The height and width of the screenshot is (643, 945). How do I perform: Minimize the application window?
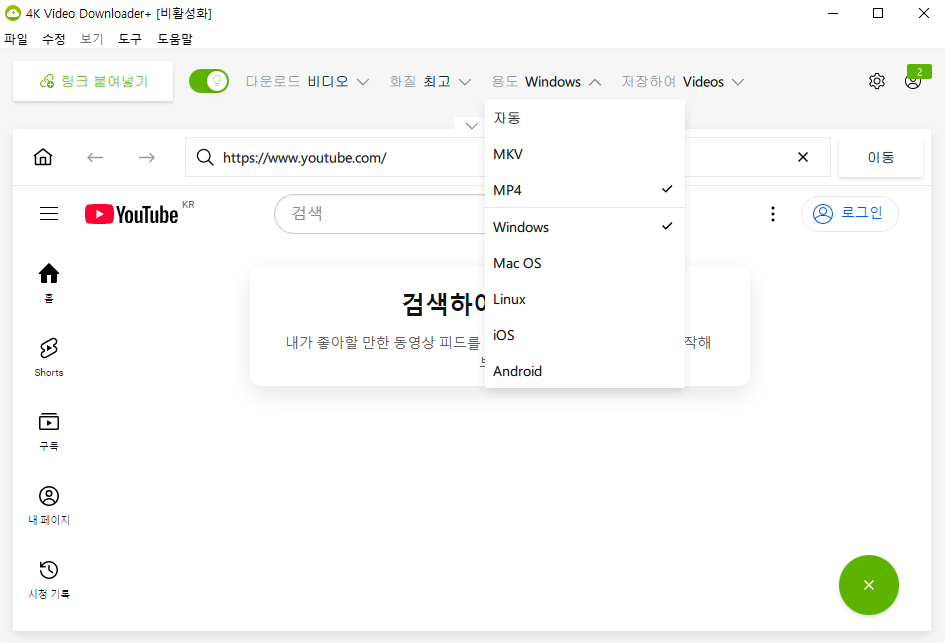pos(833,13)
